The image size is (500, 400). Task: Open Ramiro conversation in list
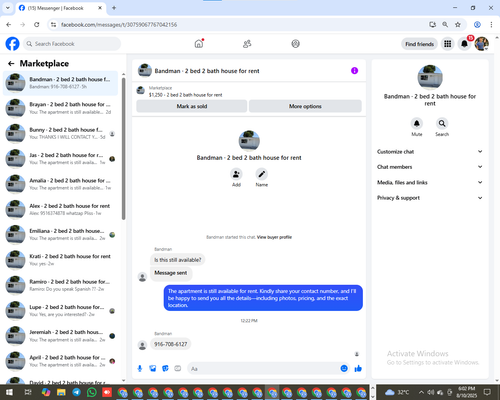coord(60,285)
